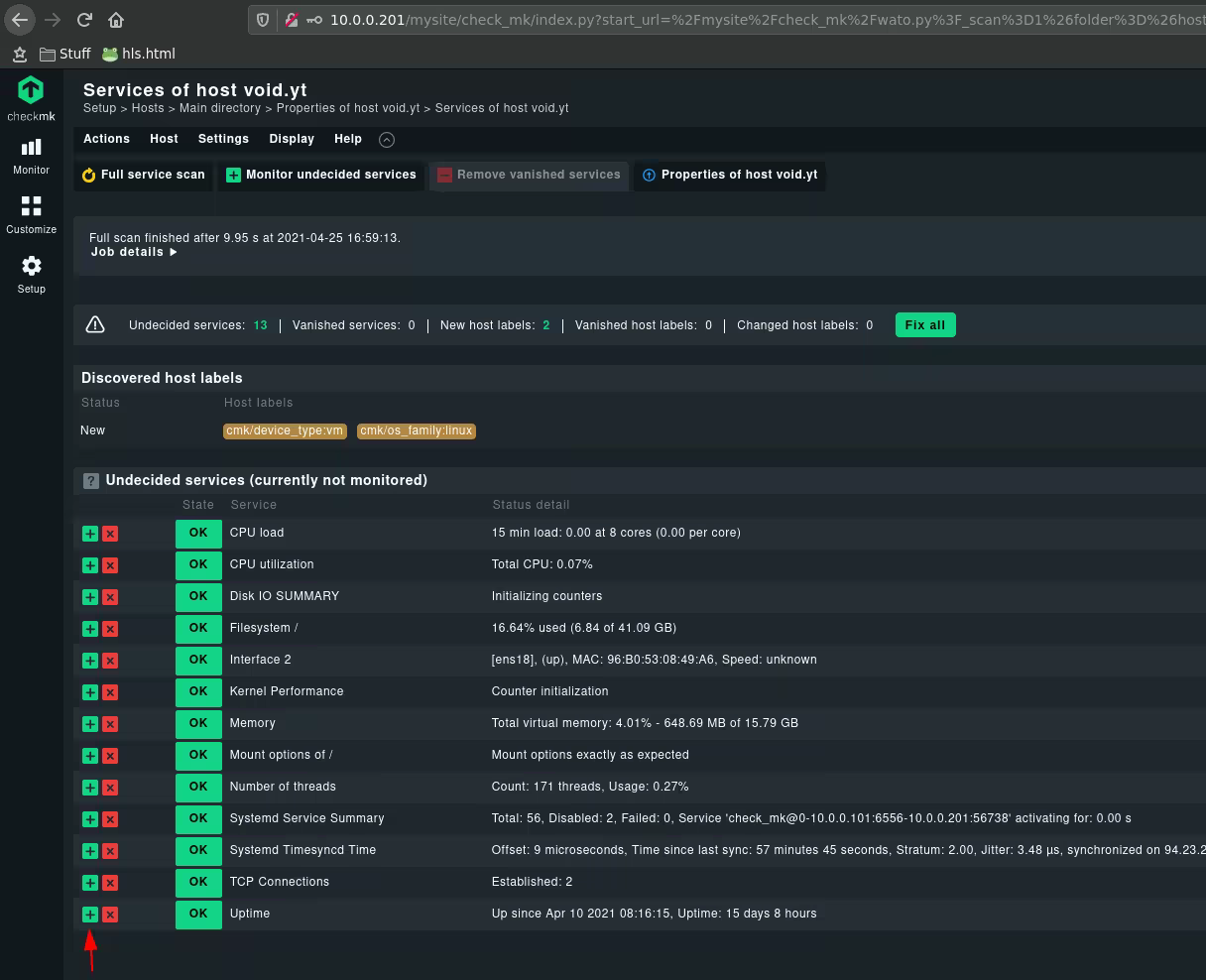
Task: Open the Actions menu
Action: [x=106, y=139]
